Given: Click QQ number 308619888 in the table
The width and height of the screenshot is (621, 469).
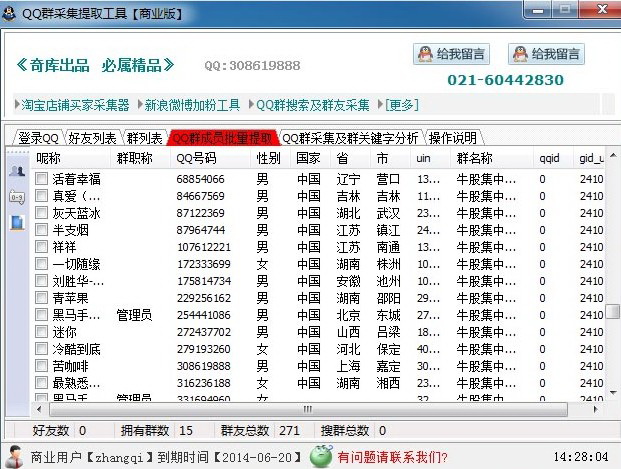Looking at the screenshot, I should point(204,366).
